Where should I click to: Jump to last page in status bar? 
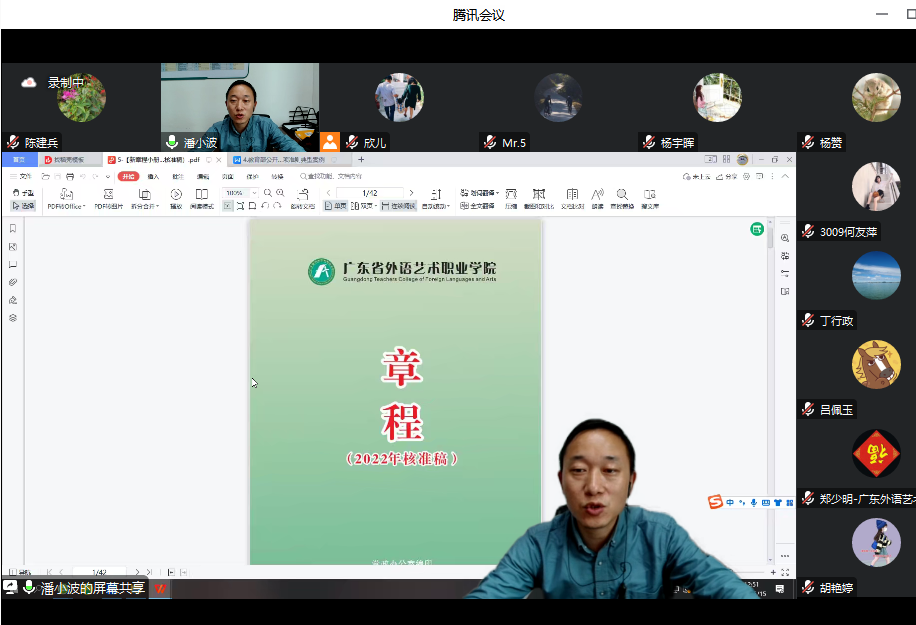(149, 572)
